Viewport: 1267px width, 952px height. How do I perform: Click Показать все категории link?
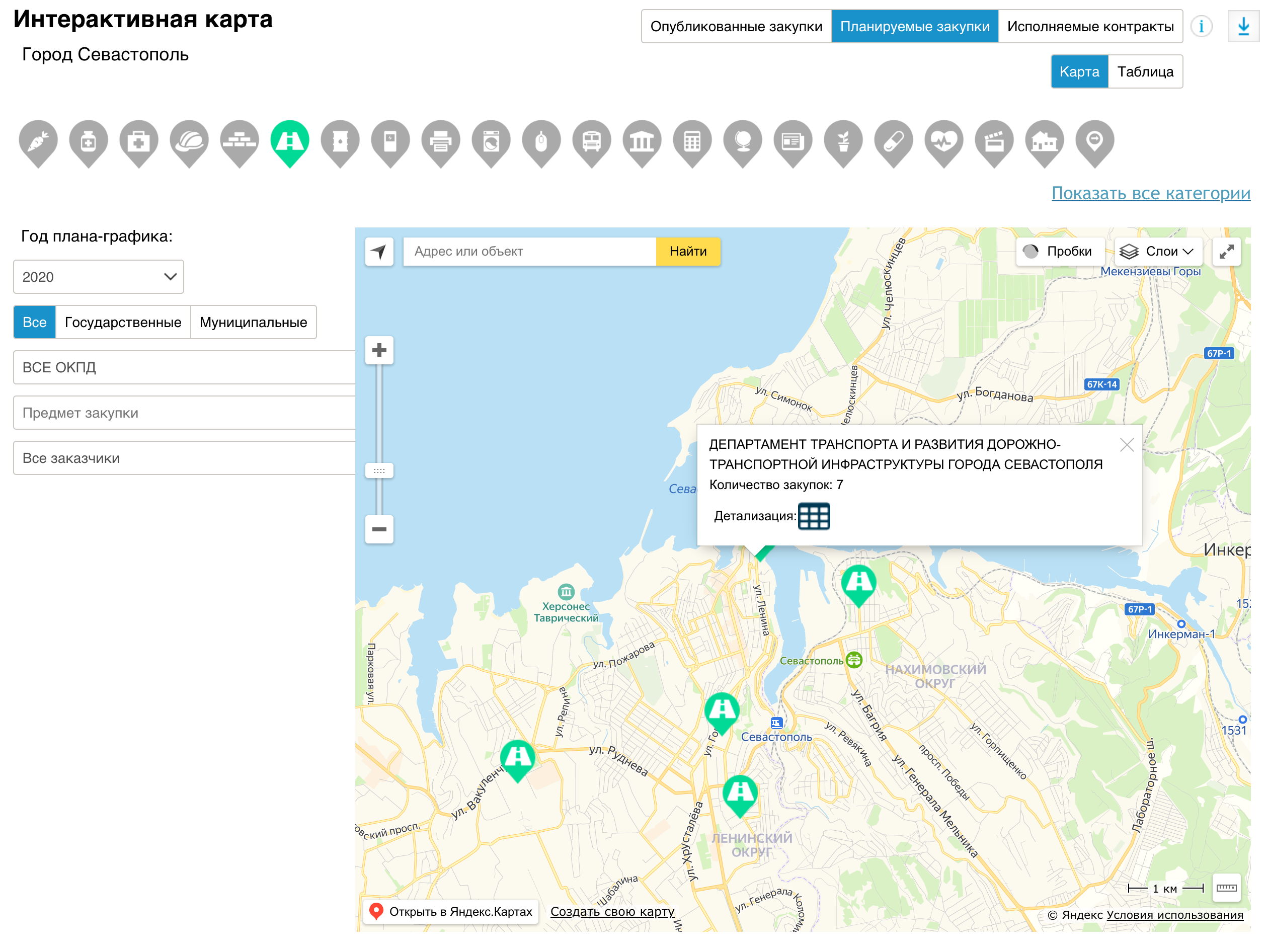(1150, 193)
